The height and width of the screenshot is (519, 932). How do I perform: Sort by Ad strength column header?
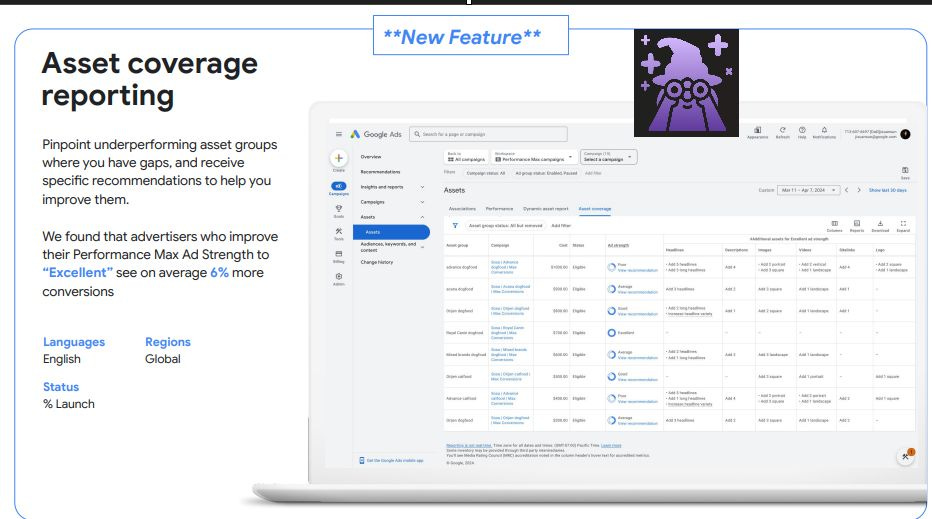(618, 246)
